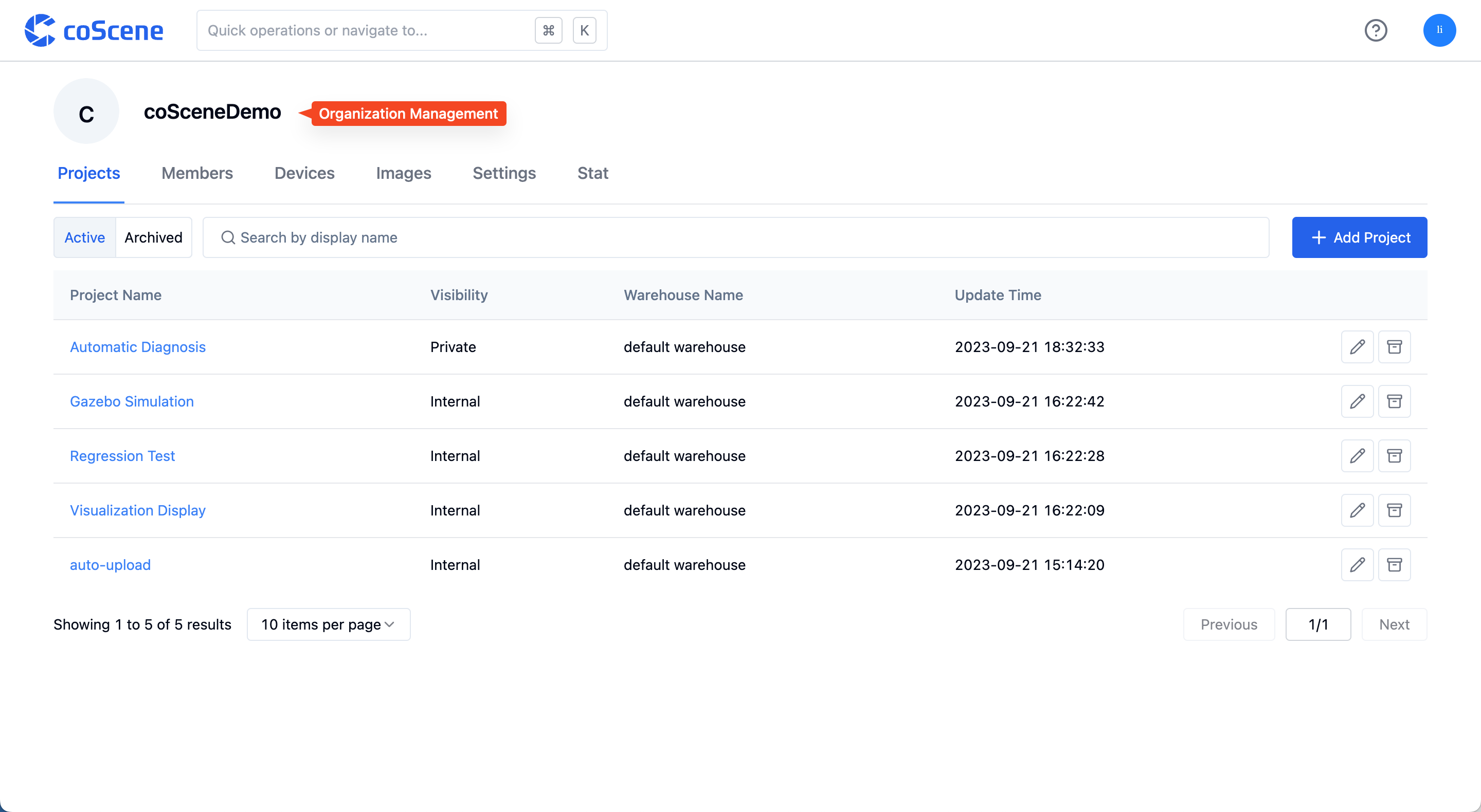Click the 2023-09-21 16:22:42 timestamp
This screenshot has height=812, width=1481.
pos(1029,401)
